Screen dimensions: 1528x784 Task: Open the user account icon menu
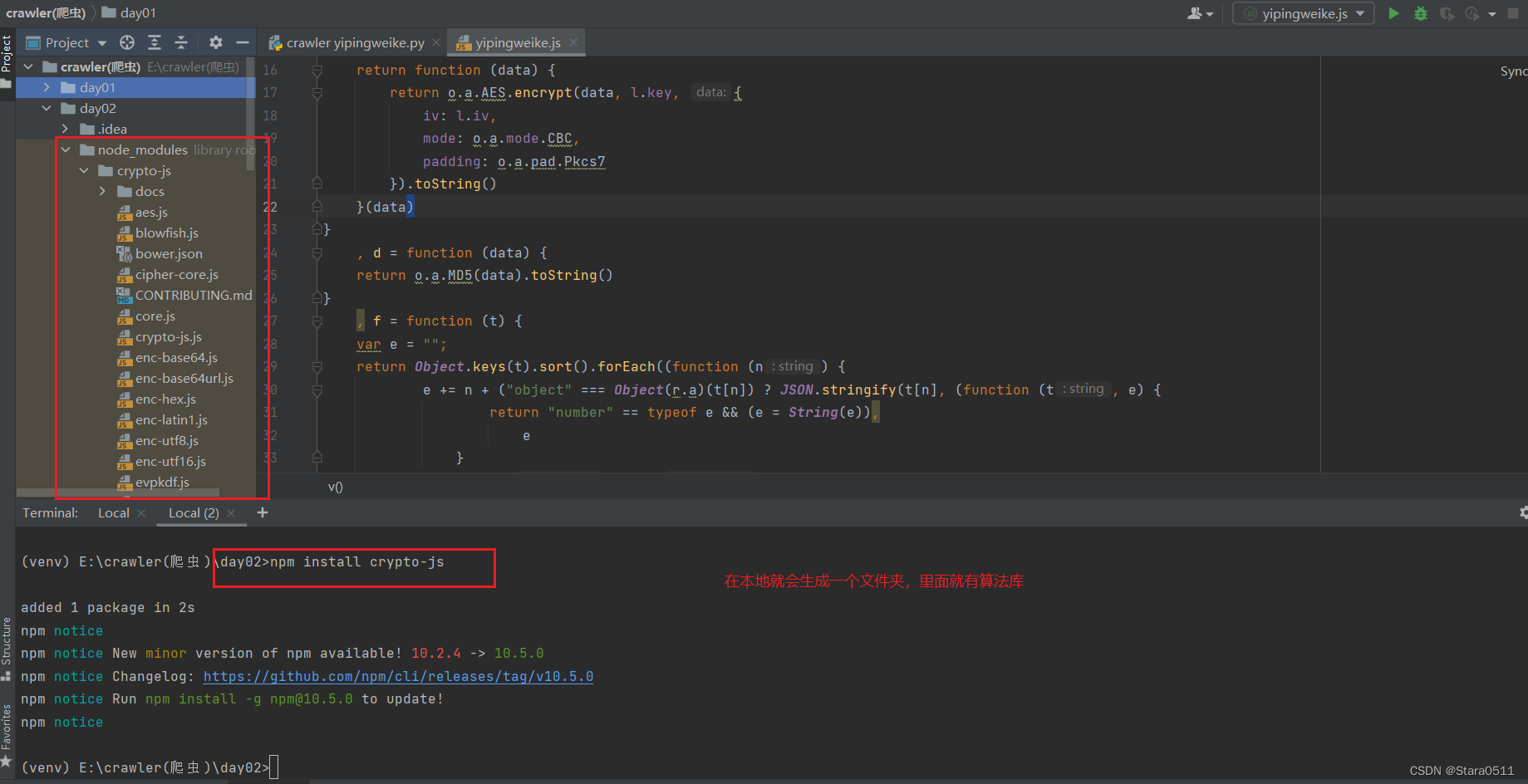click(x=1201, y=13)
